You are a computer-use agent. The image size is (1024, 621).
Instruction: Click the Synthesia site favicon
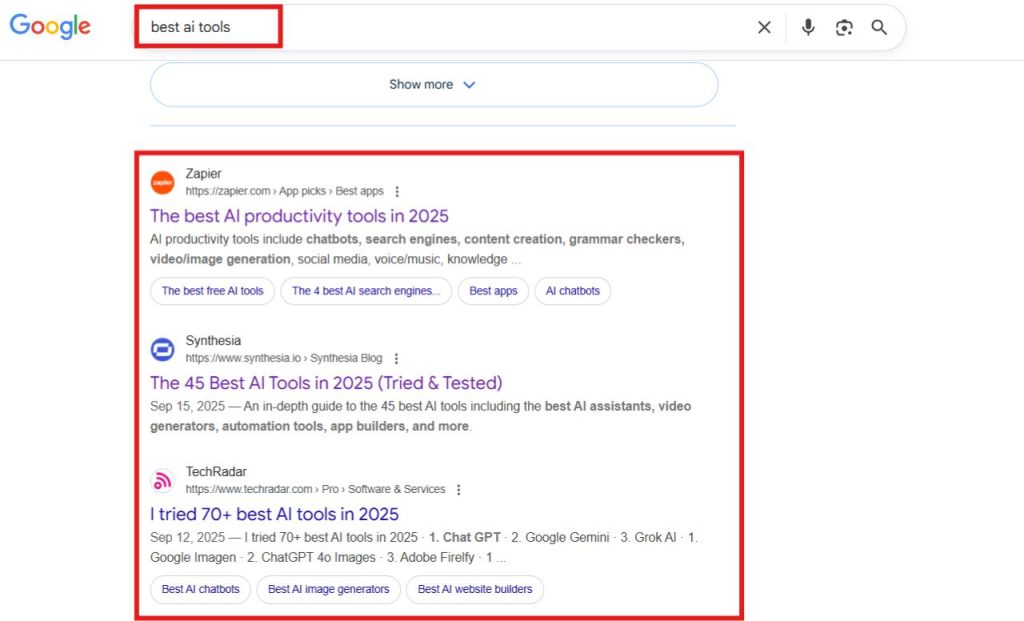[x=162, y=349]
